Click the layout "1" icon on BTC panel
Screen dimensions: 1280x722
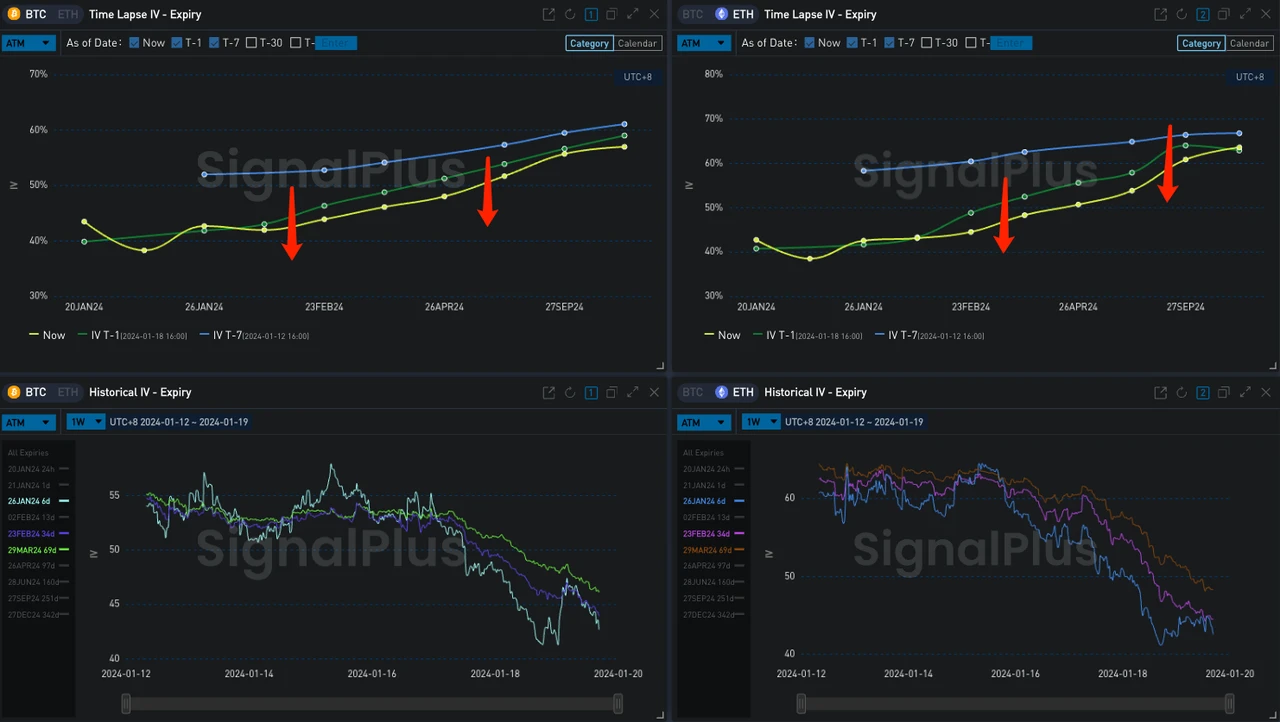[x=590, y=14]
